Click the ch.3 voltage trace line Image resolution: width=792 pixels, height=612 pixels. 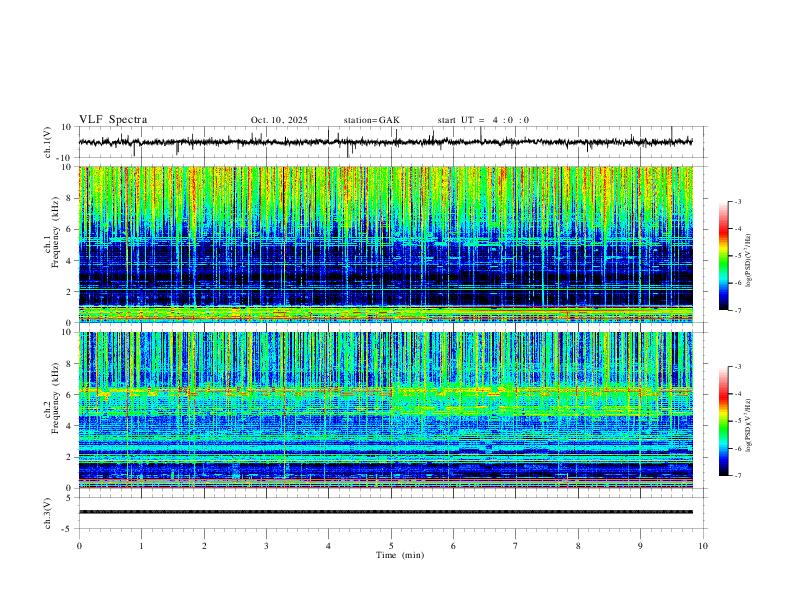coord(386,512)
